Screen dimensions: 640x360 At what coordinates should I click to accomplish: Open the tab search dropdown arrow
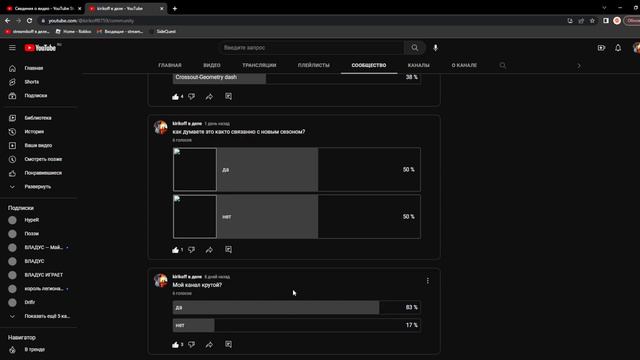604,8
